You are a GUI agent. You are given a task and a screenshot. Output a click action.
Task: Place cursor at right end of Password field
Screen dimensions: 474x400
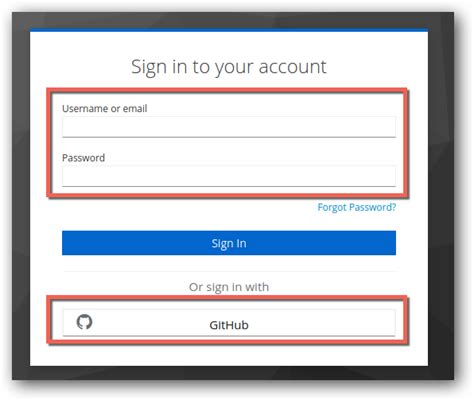tap(392, 176)
